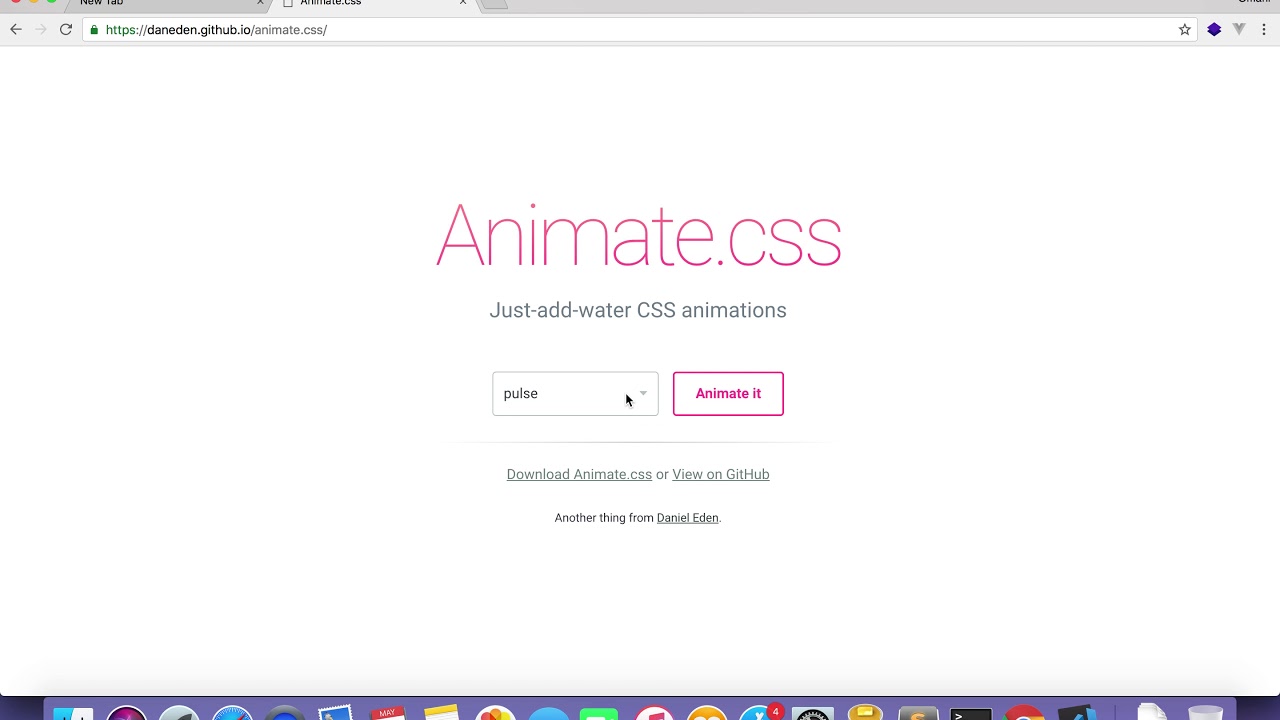Open the pulse animation dropdown
The image size is (1280, 720).
(x=575, y=394)
